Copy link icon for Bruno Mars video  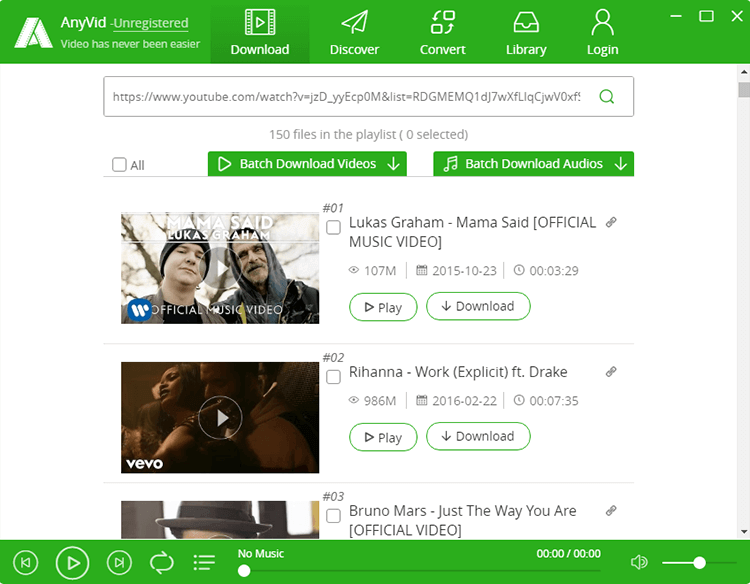coord(611,511)
